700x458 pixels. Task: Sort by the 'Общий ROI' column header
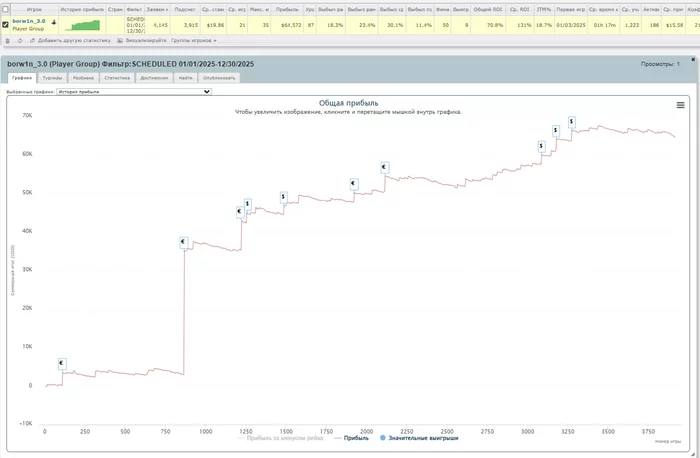click(488, 9)
